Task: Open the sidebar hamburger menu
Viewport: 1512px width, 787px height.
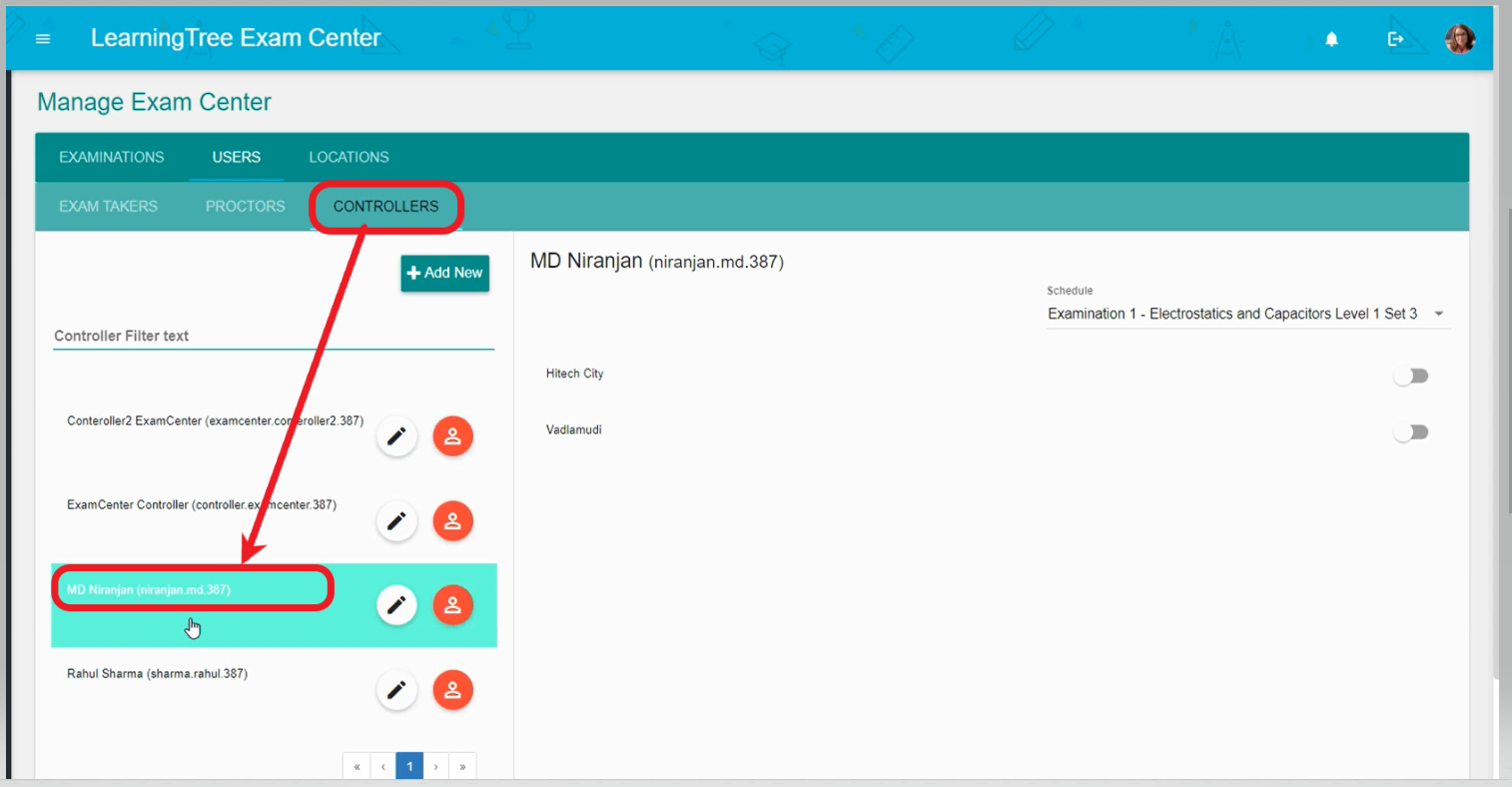Action: (42, 38)
